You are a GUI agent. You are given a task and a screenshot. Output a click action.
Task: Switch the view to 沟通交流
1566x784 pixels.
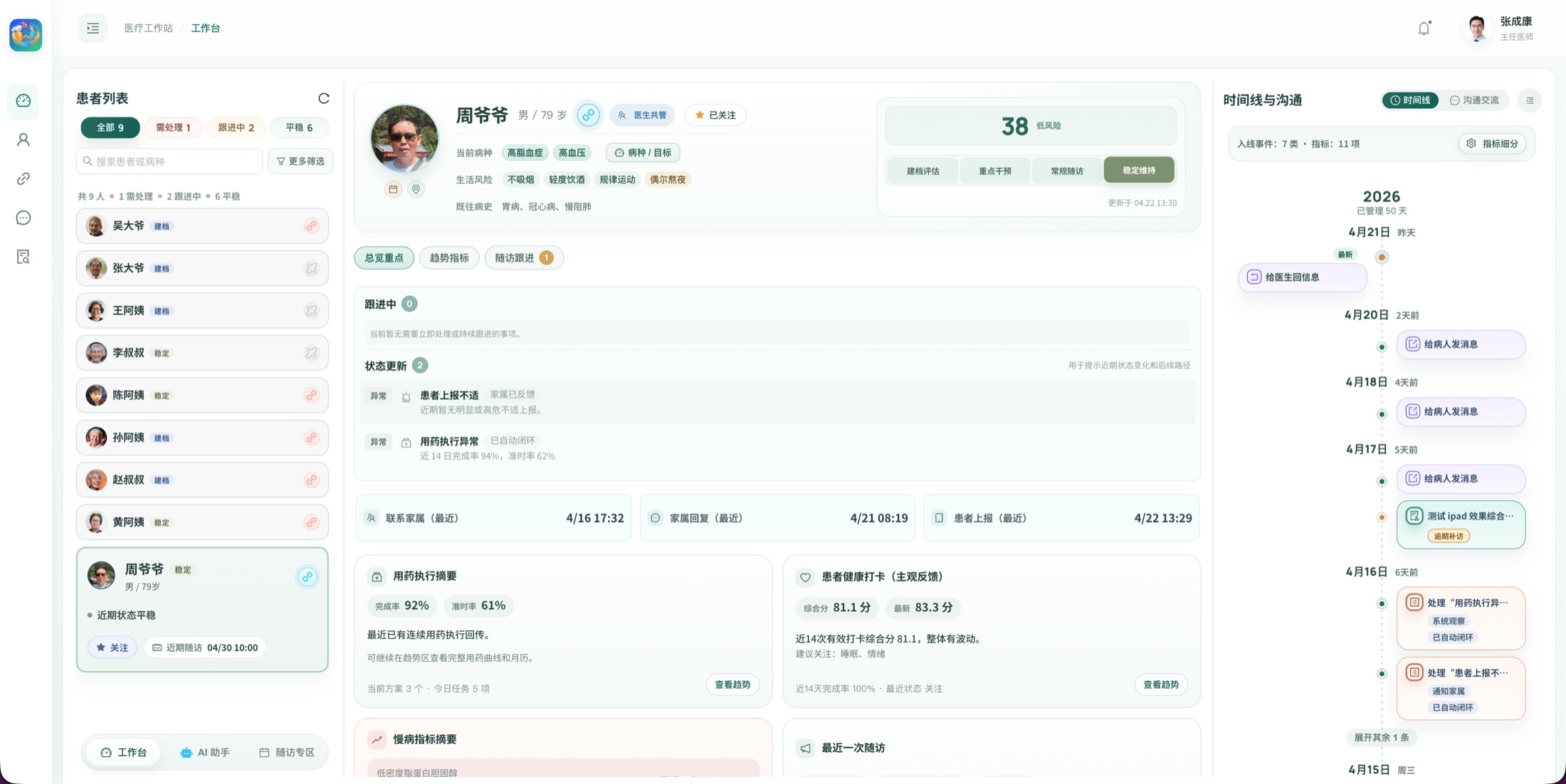(x=1475, y=100)
